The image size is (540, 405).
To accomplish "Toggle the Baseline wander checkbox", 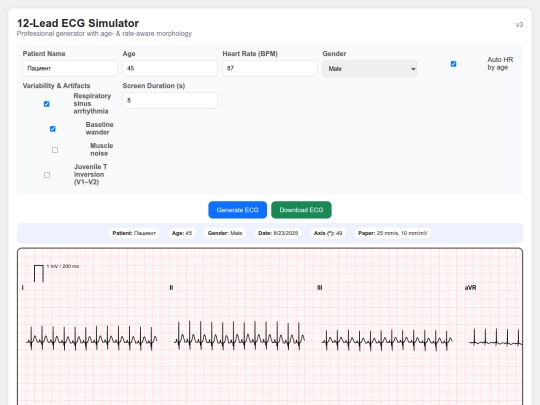I will coord(52,129).
